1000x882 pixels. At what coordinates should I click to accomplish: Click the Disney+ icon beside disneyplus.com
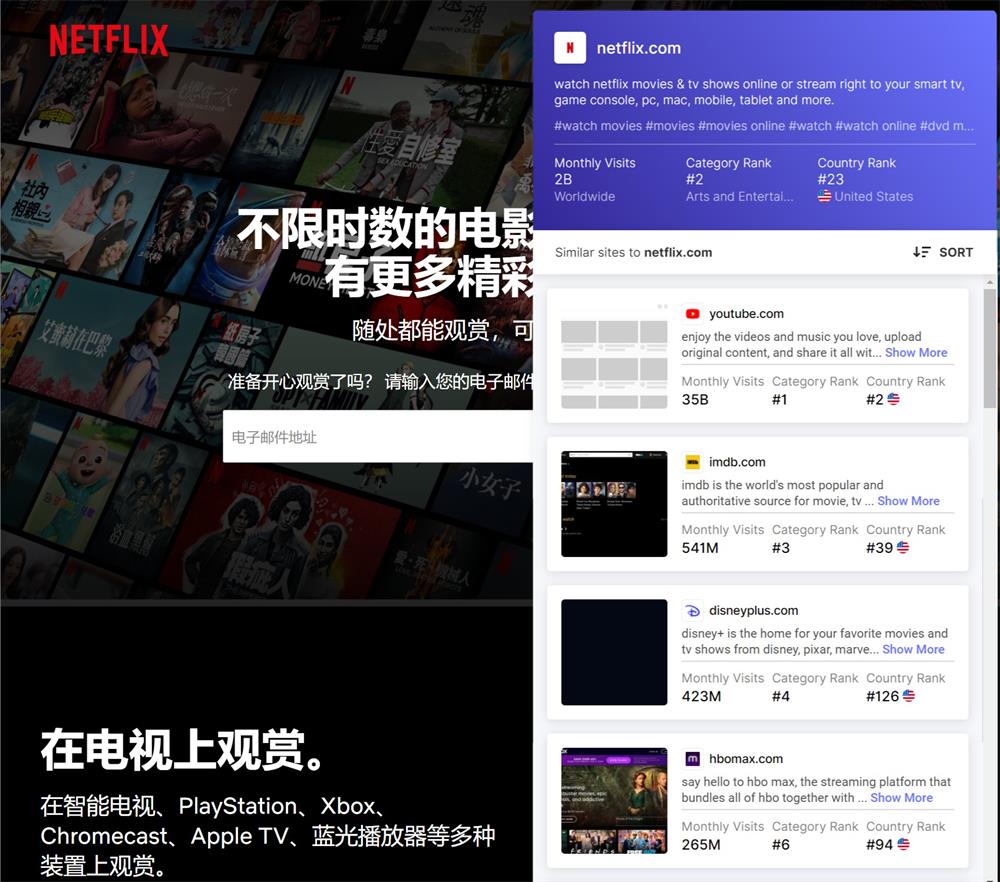pos(692,610)
